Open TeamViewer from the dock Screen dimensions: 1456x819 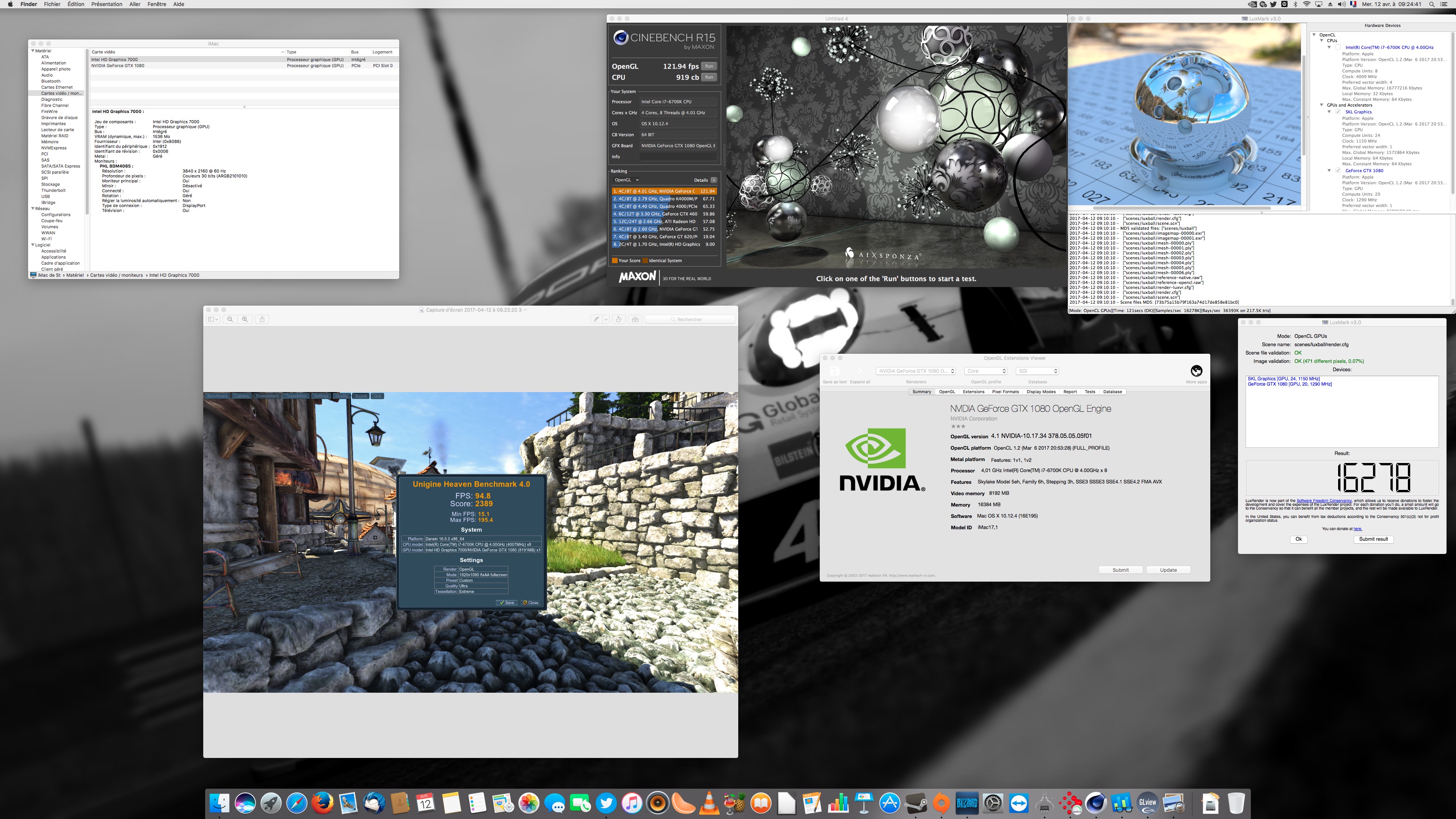click(1018, 803)
